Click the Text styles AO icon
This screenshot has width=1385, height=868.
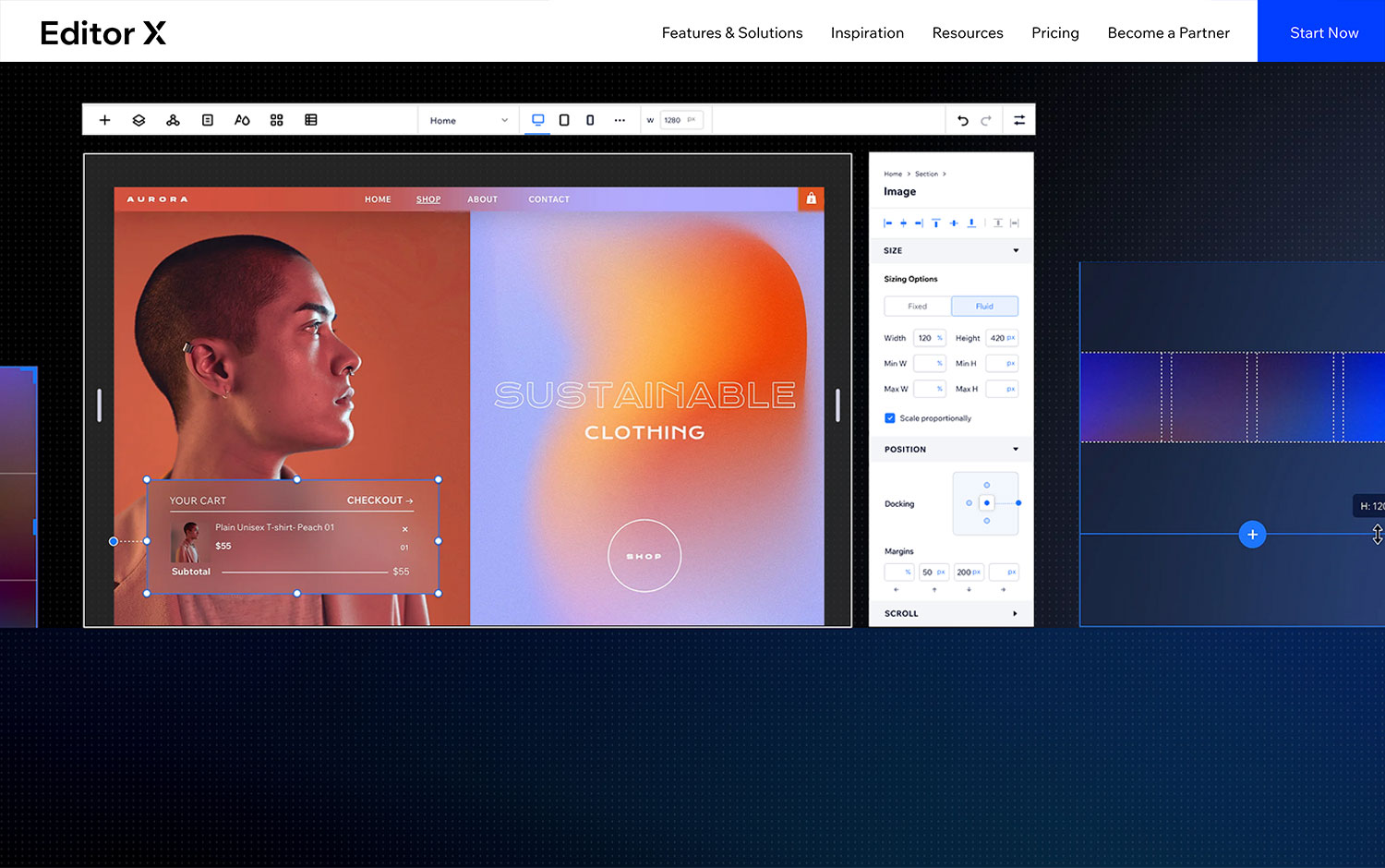[x=242, y=119]
